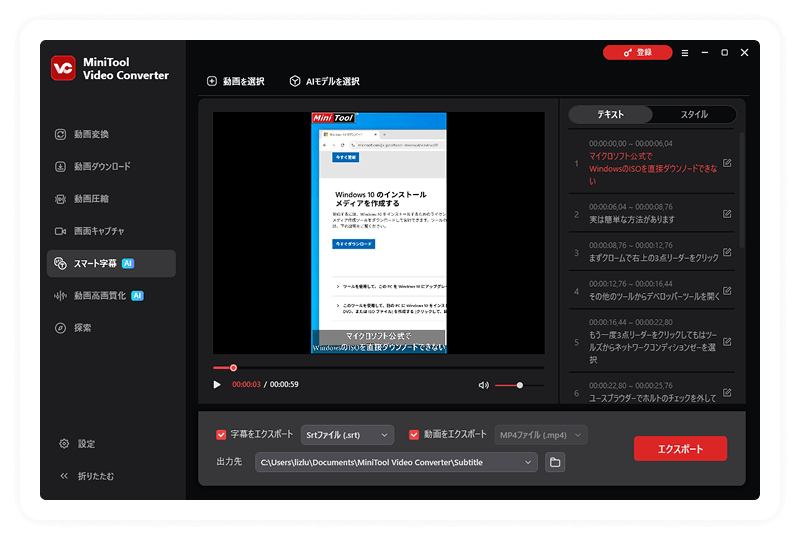This screenshot has height=540, width=800.
Task: Edit subtitle line 2 with pencil icon
Action: (x=727, y=213)
